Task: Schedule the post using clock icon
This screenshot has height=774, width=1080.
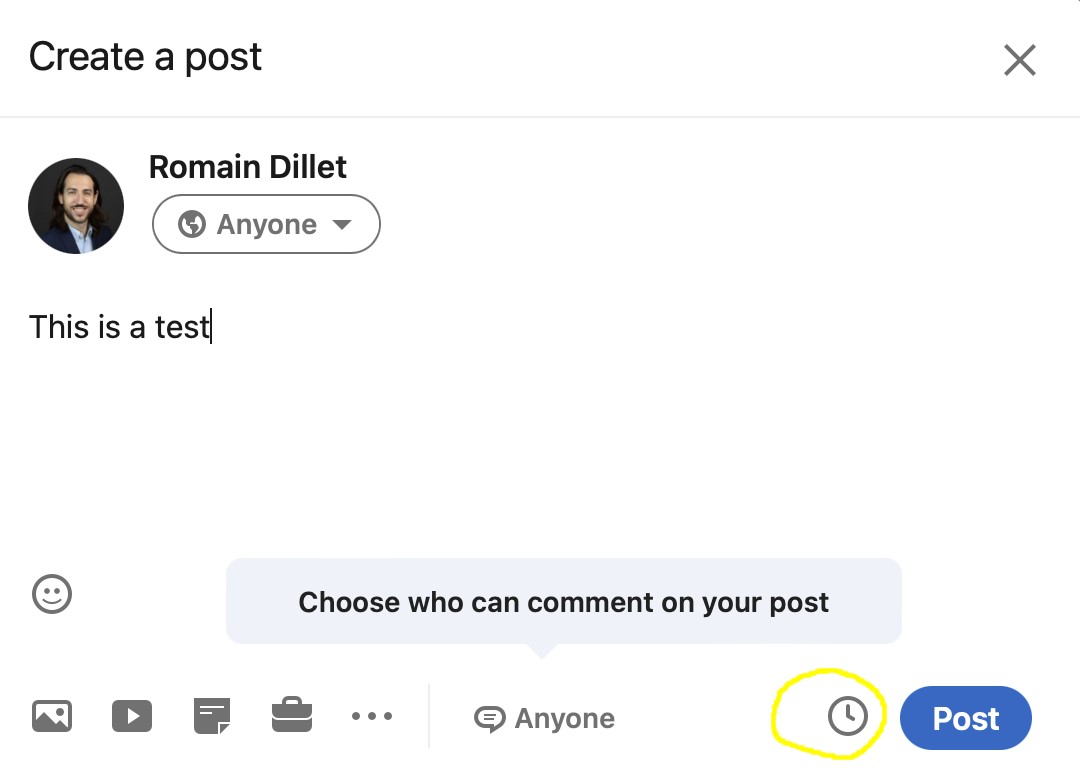Action: click(848, 717)
